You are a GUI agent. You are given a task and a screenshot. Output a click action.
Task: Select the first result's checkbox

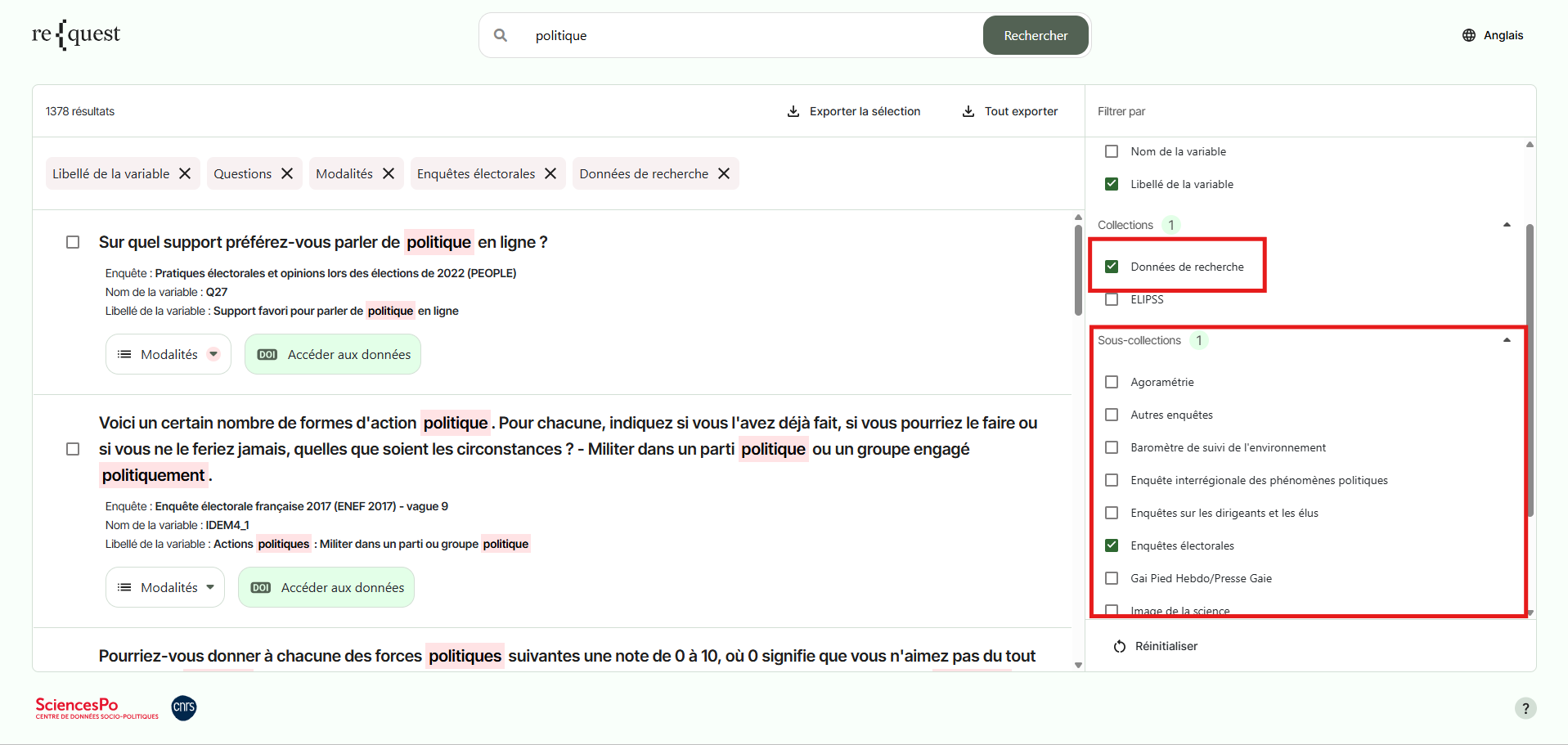[x=73, y=242]
